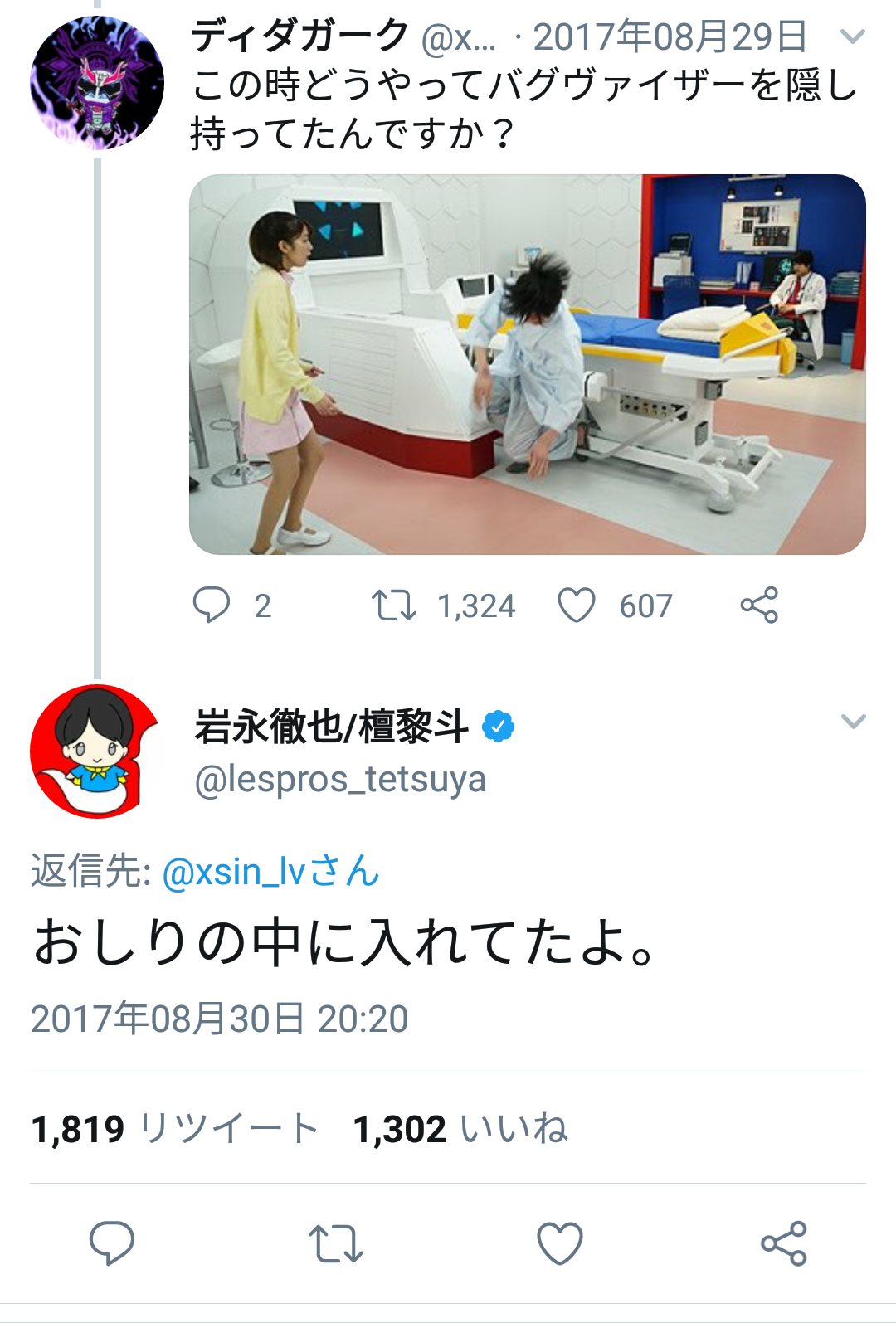Screen dimensions: 896x1323
Task: Share the main tweet using the bottom share icon
Action: tap(784, 1243)
